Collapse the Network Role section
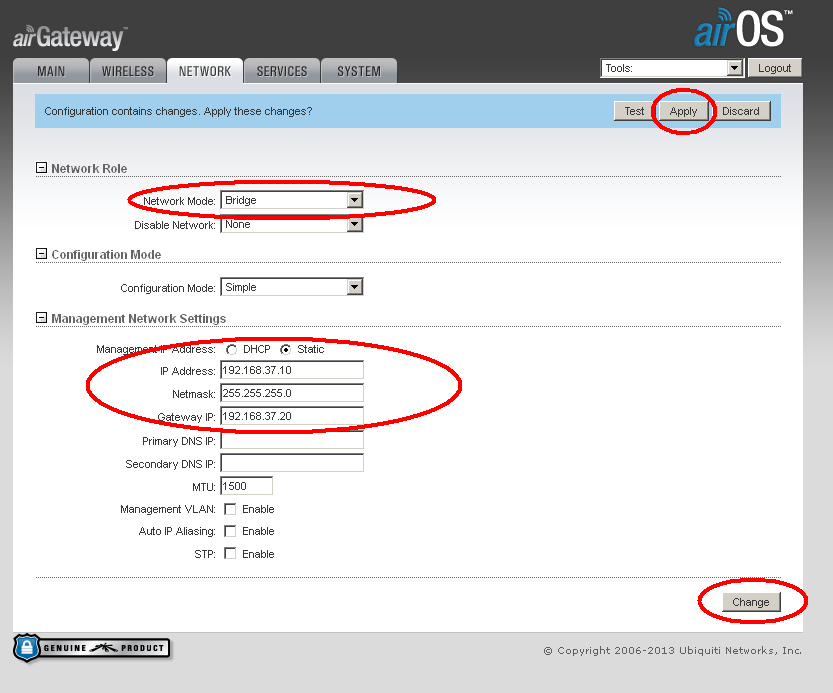The width and height of the screenshot is (833, 693). (41, 168)
